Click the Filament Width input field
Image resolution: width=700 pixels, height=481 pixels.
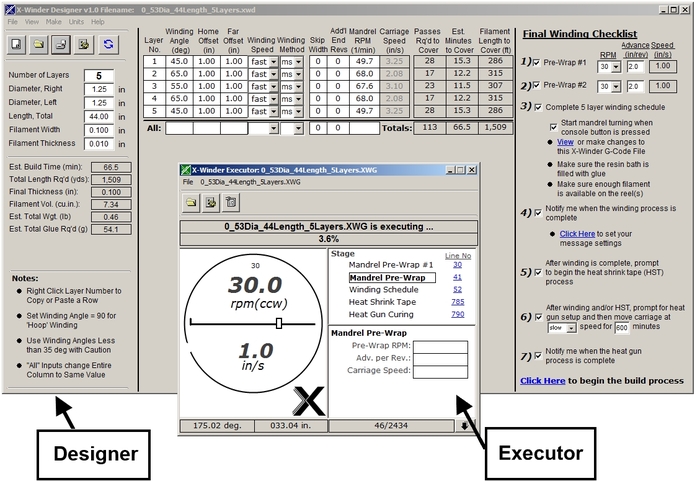click(x=99, y=130)
